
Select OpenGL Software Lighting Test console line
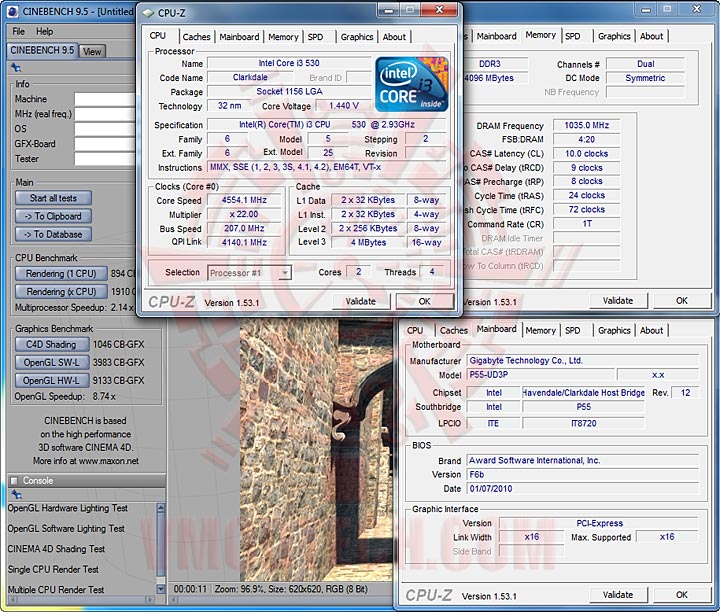pyautogui.click(x=66, y=528)
